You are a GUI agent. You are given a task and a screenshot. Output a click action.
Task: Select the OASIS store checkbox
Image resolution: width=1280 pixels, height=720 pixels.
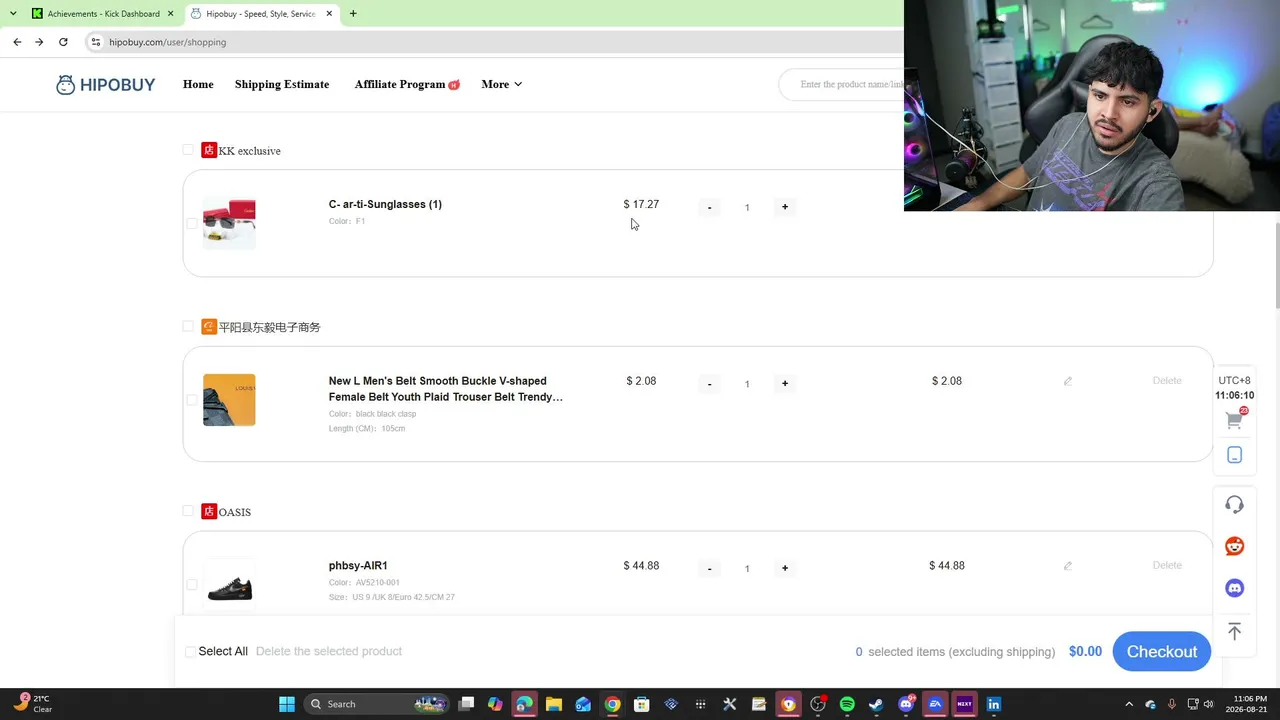188,511
